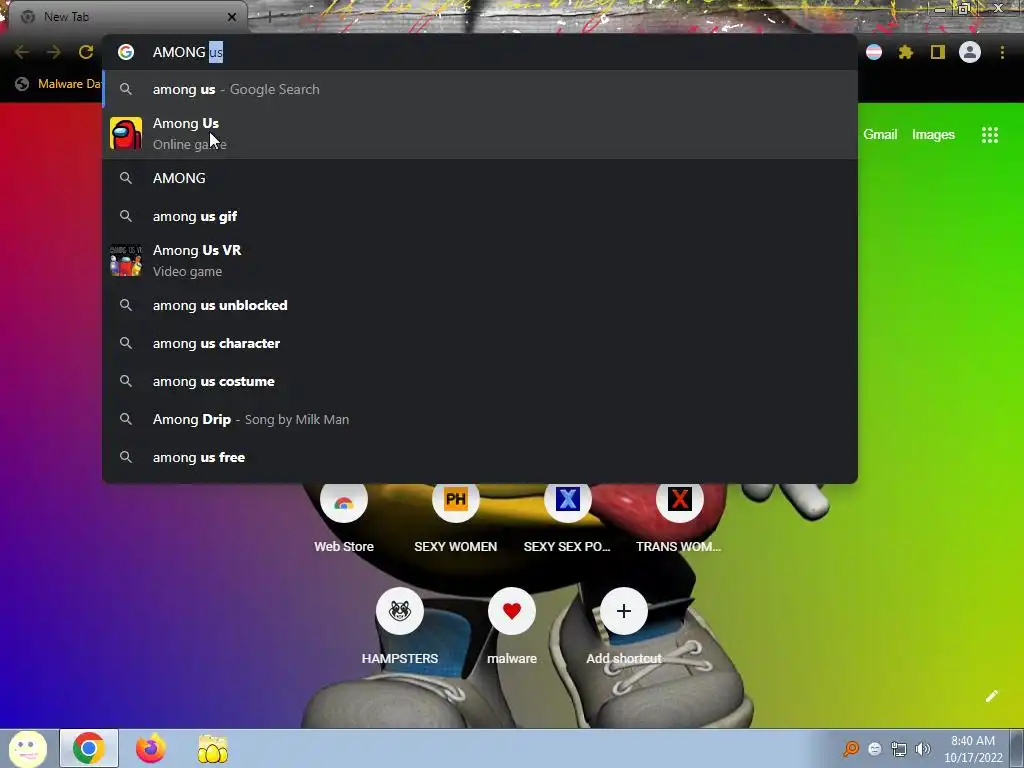Open the striped flag extension icon
The width and height of the screenshot is (1024, 768).
click(874, 52)
